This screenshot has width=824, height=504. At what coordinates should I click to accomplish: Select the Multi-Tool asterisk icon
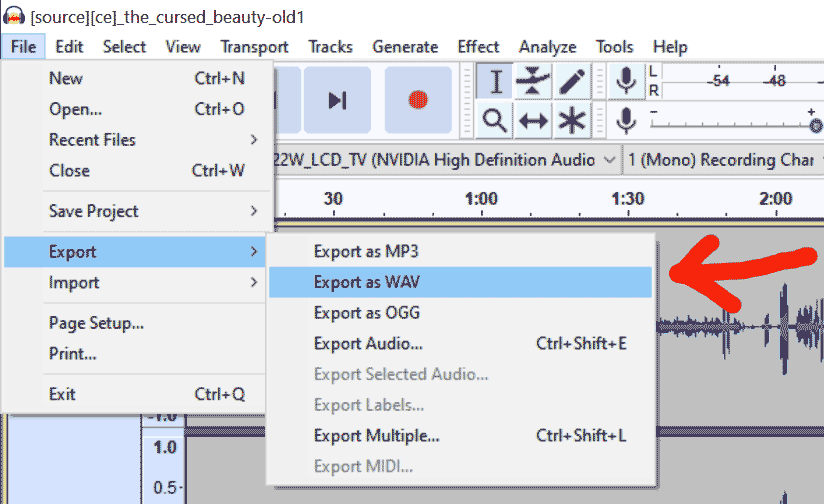click(x=572, y=120)
